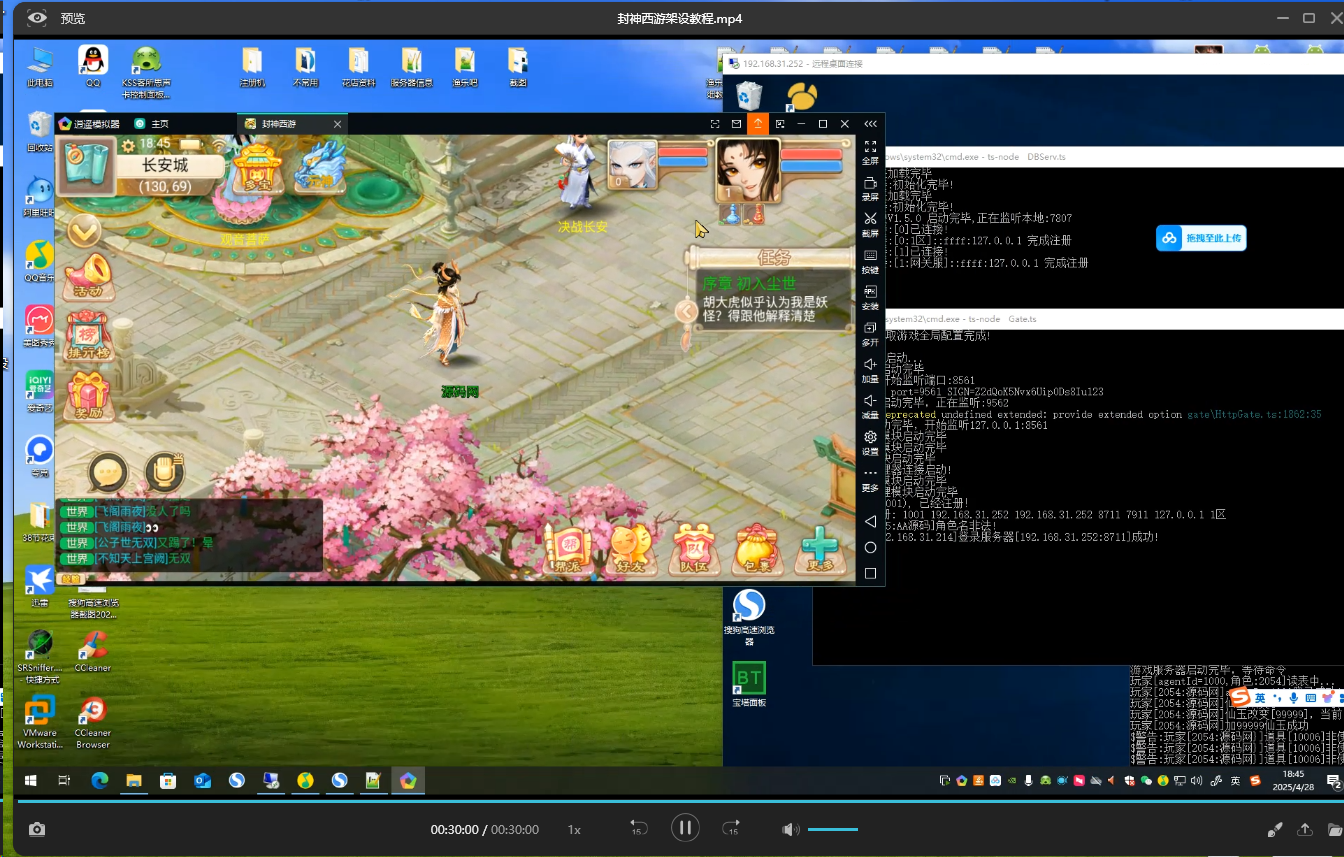Open the 多开 multi-instance tool
1344x857 pixels.
tap(870, 333)
